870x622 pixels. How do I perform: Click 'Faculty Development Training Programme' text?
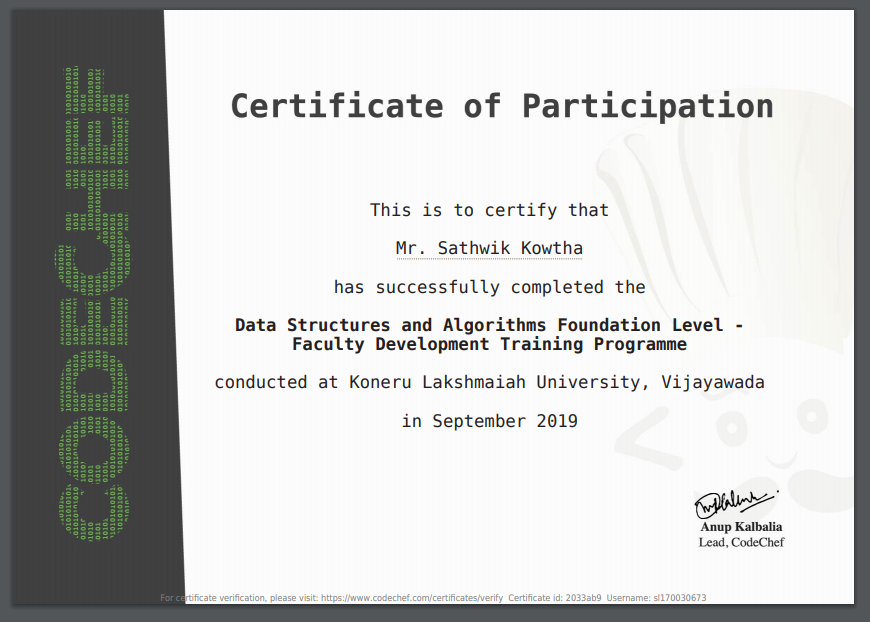click(x=489, y=344)
